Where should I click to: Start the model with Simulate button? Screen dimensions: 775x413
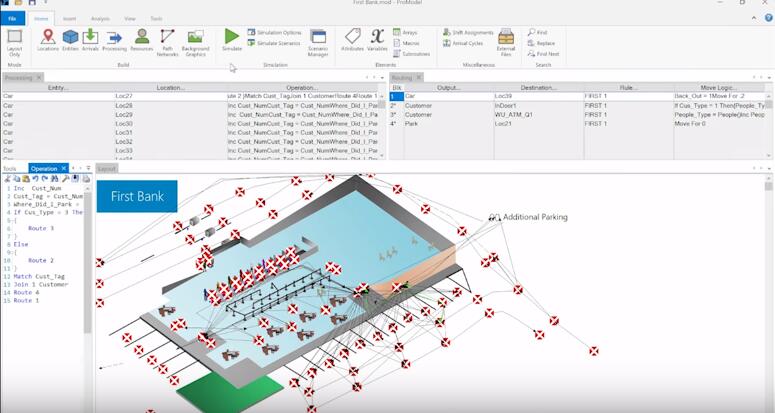(231, 40)
